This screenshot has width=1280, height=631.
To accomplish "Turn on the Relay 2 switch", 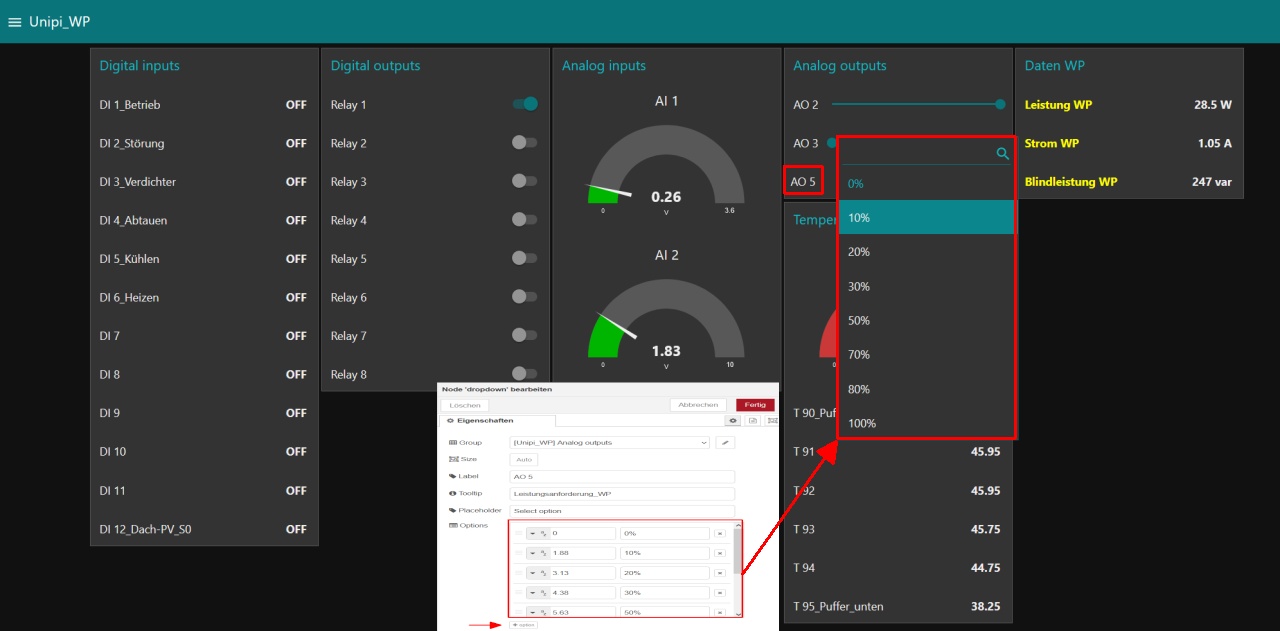I will 525,143.
